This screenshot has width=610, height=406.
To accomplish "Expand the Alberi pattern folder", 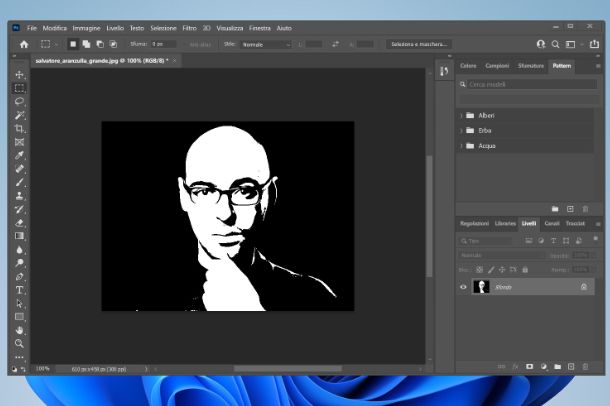I will click(461, 116).
